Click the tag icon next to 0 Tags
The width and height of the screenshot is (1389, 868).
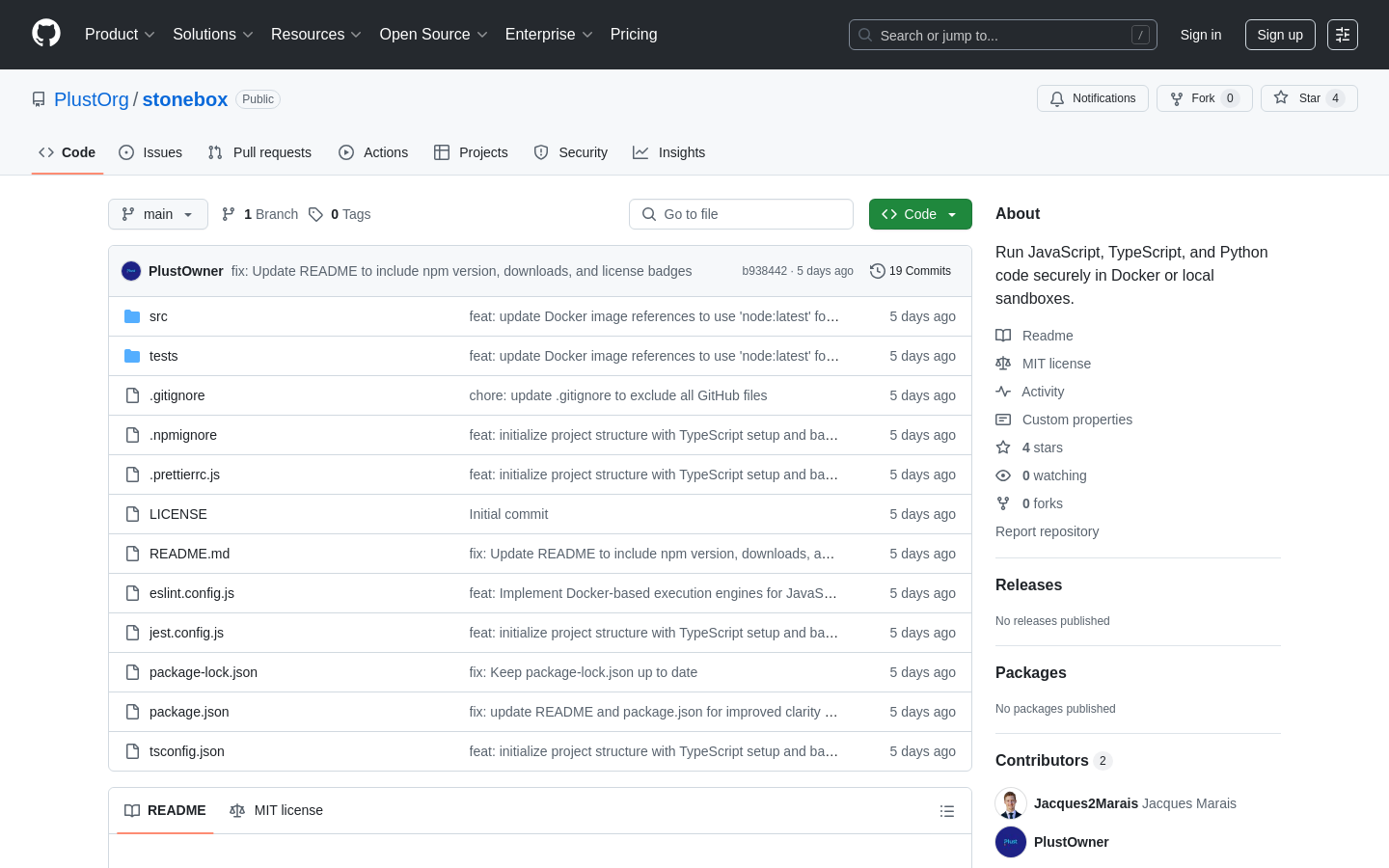tap(315, 214)
